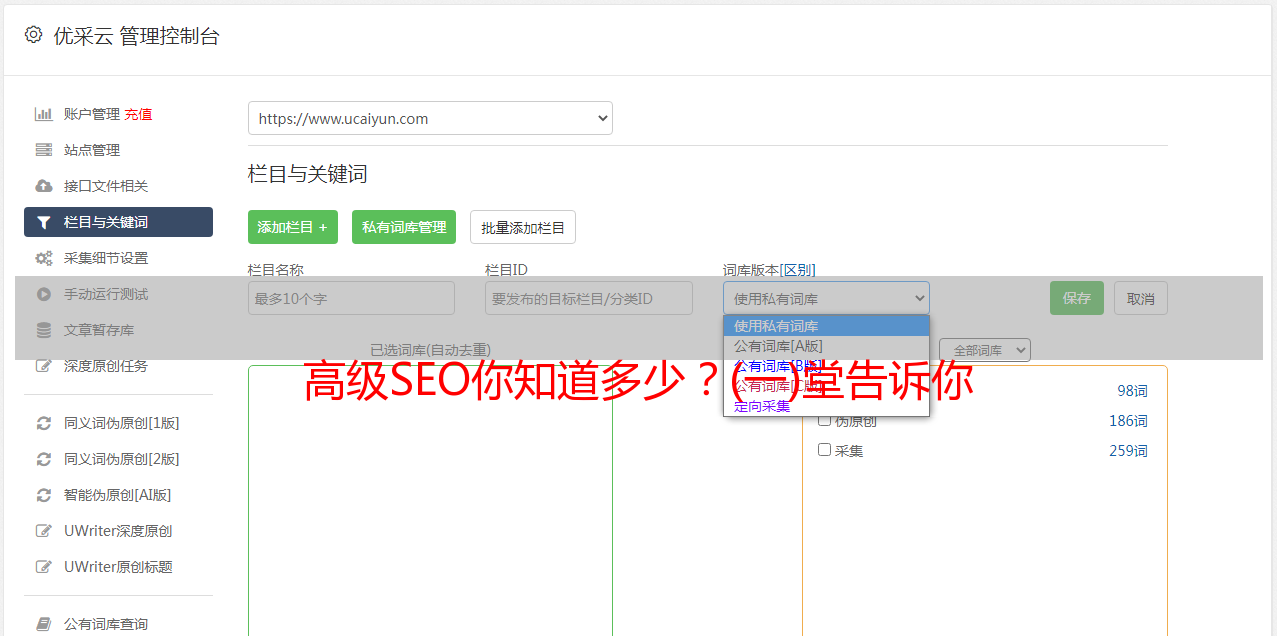
Task: Click the 259词 count
Action: (x=1128, y=451)
